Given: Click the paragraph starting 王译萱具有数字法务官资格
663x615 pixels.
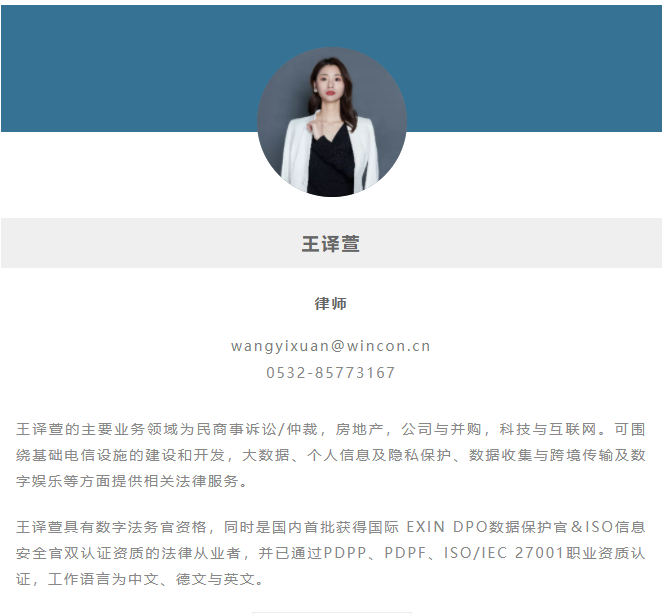Looking at the screenshot, I should [331, 553].
